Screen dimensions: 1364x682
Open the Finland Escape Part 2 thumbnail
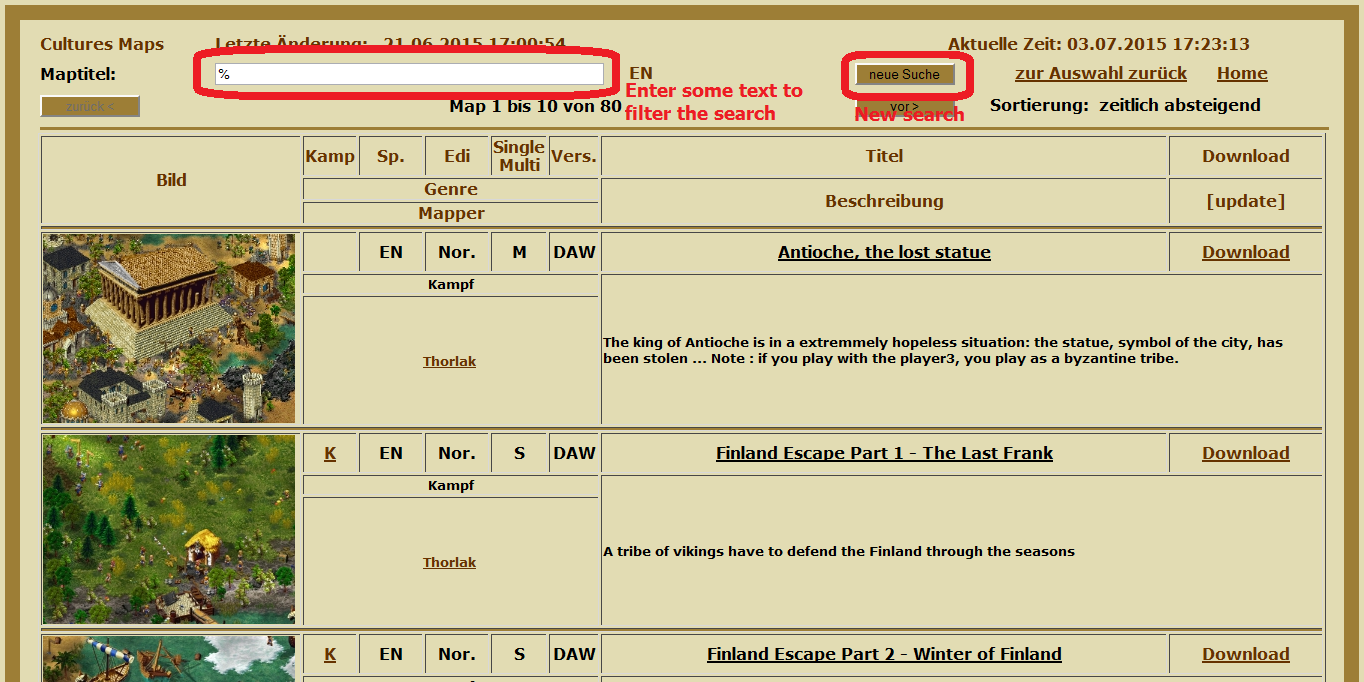(169, 659)
